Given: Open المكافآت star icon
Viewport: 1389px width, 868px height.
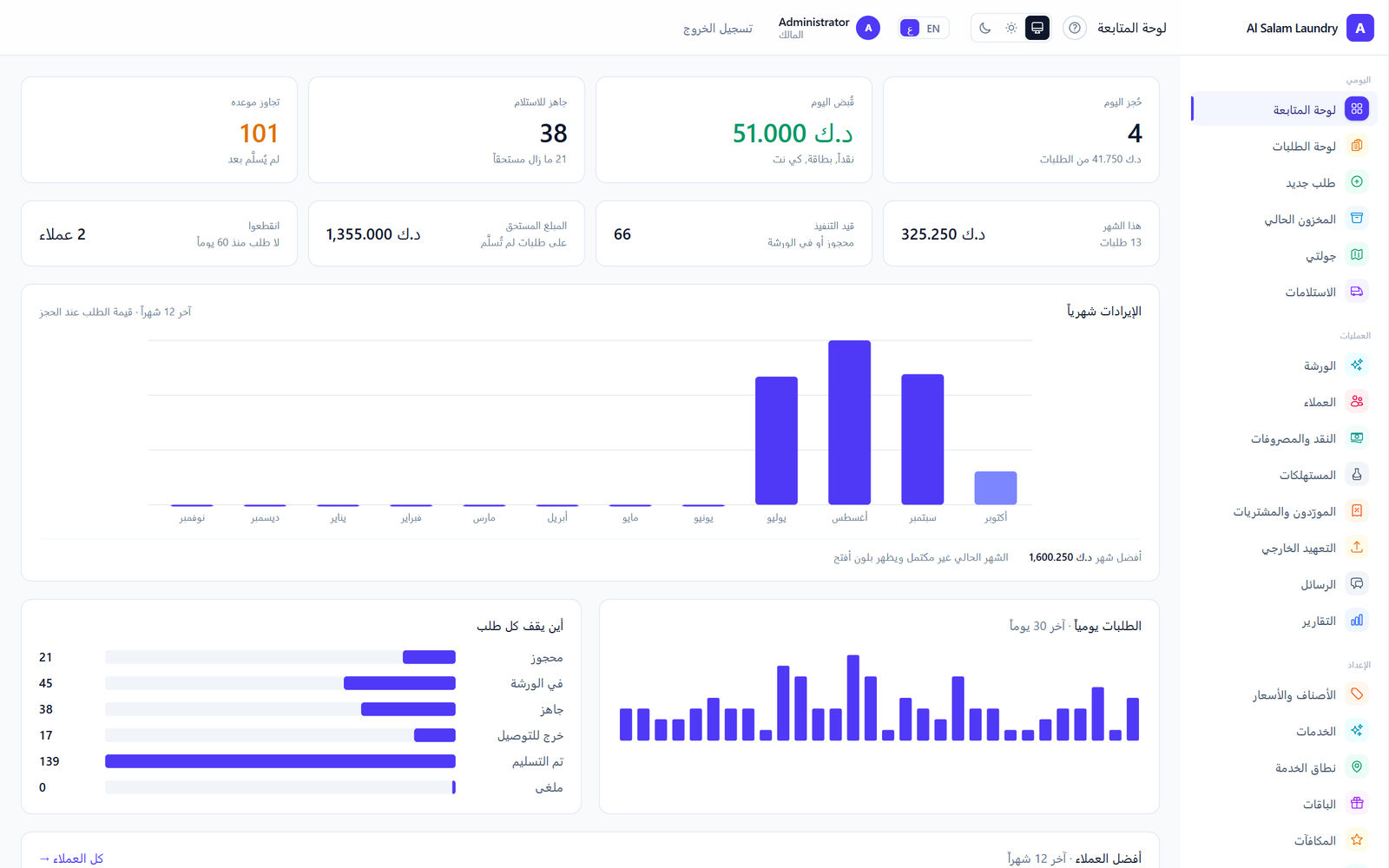Looking at the screenshot, I should tap(1356, 839).
